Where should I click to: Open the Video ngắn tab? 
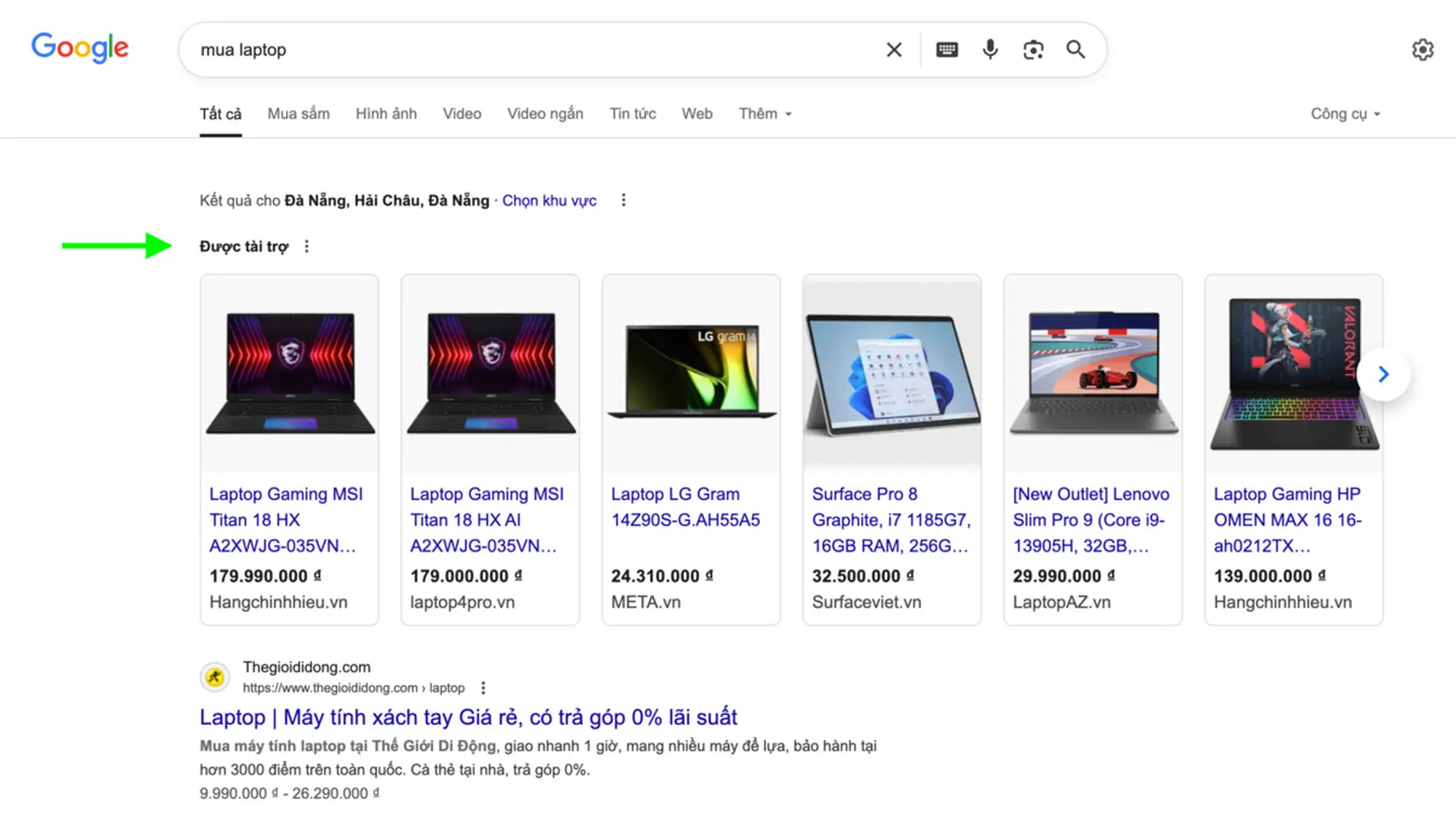[545, 114]
